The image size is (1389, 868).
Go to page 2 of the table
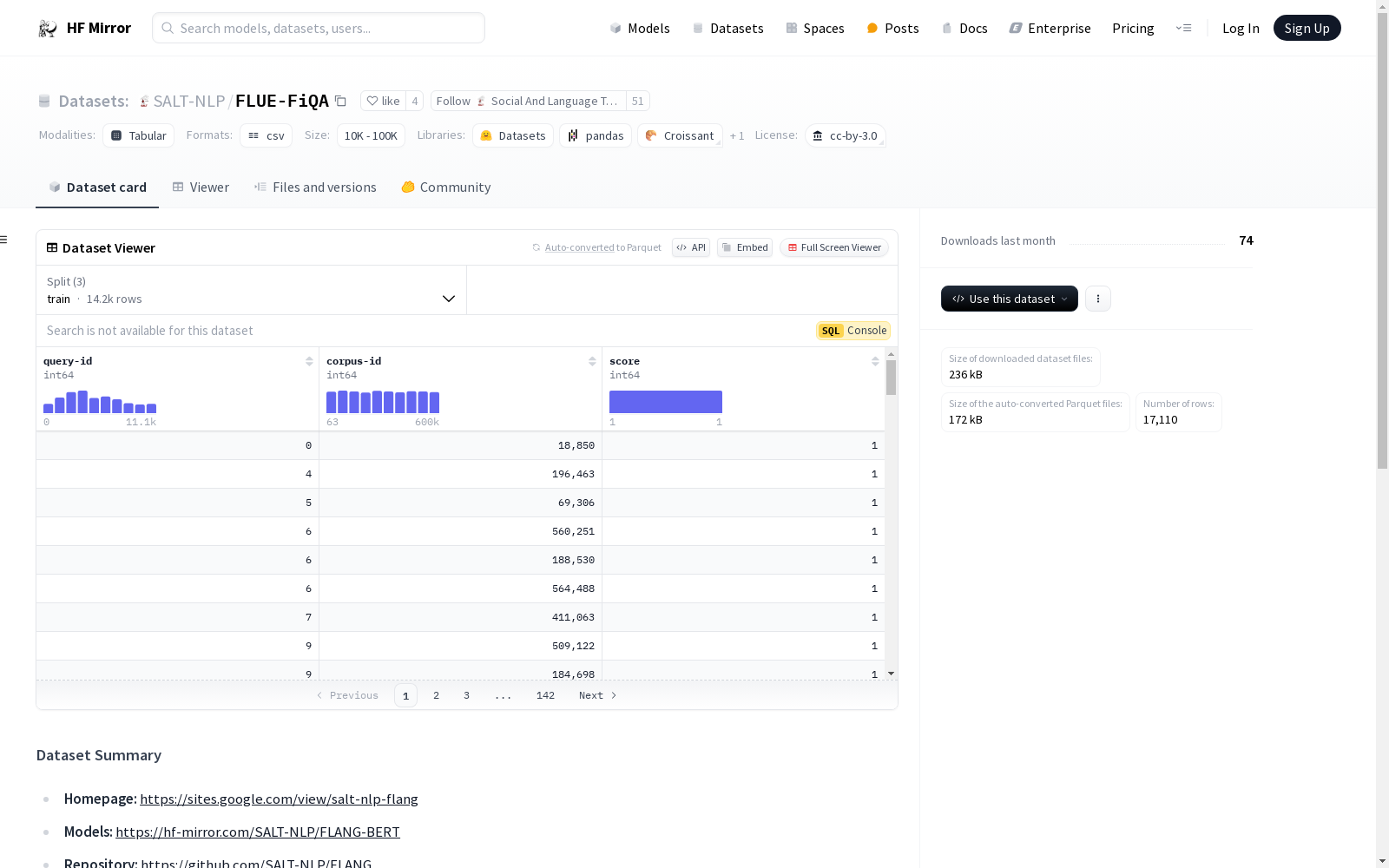[436, 695]
